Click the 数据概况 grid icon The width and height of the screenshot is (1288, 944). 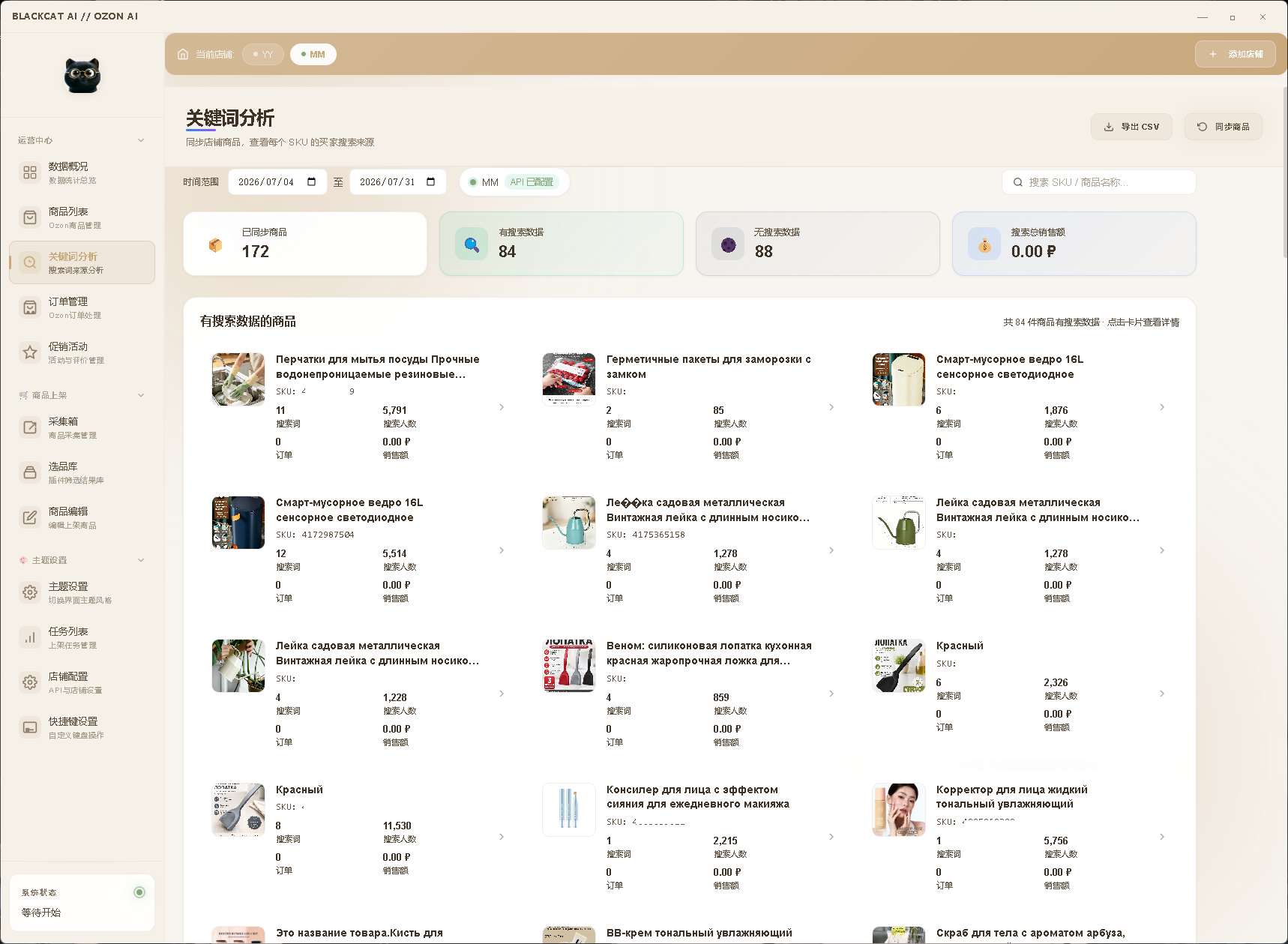[x=30, y=172]
